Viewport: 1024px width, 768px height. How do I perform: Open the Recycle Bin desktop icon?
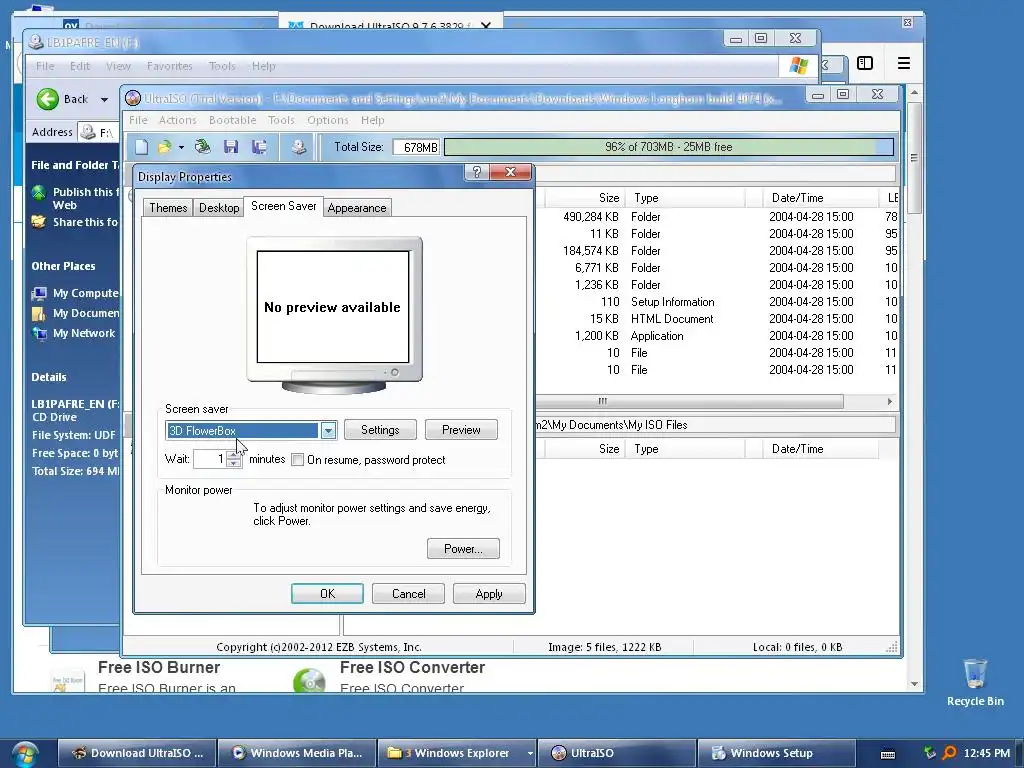975,682
